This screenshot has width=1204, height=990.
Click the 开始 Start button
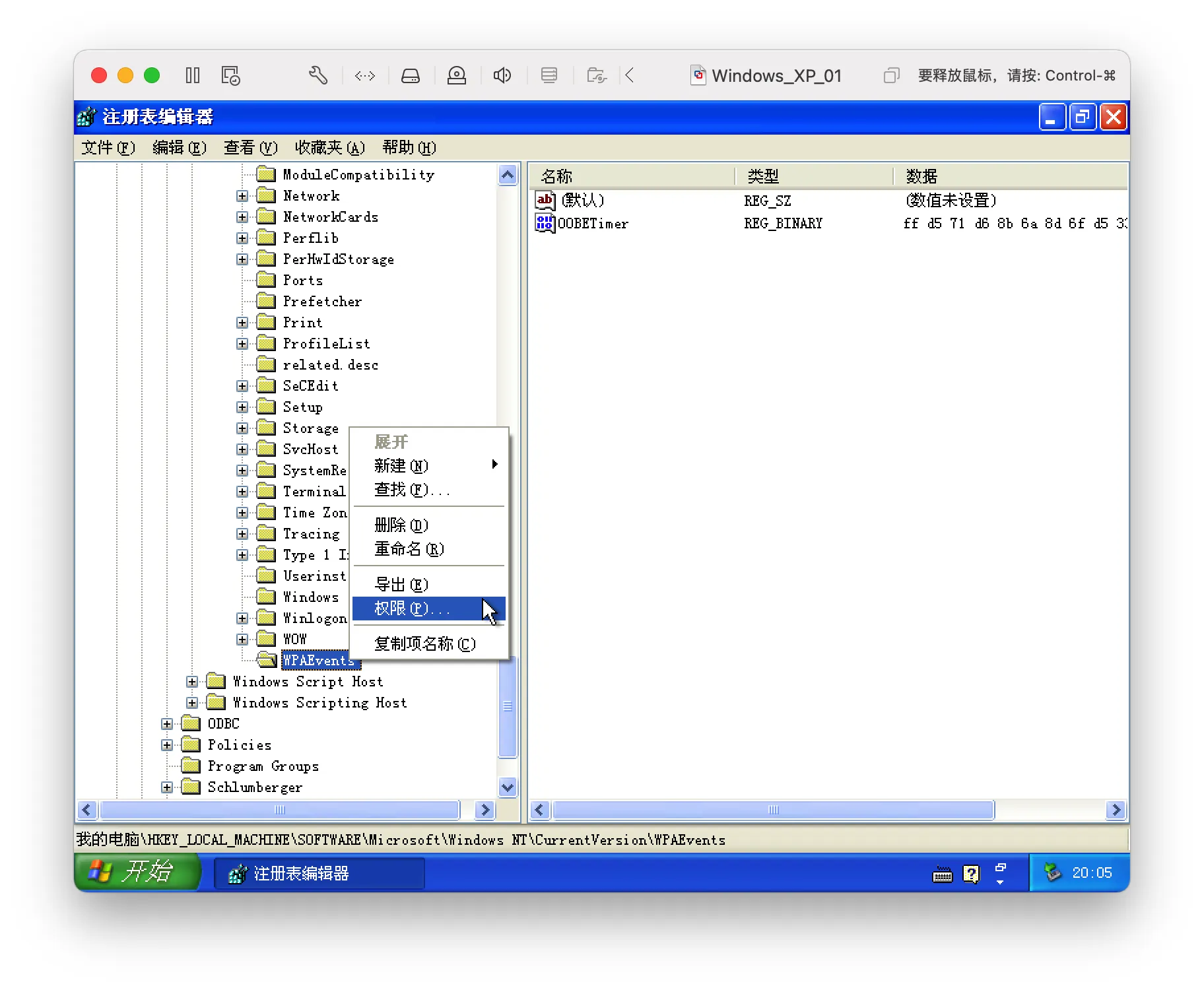pyautogui.click(x=137, y=872)
